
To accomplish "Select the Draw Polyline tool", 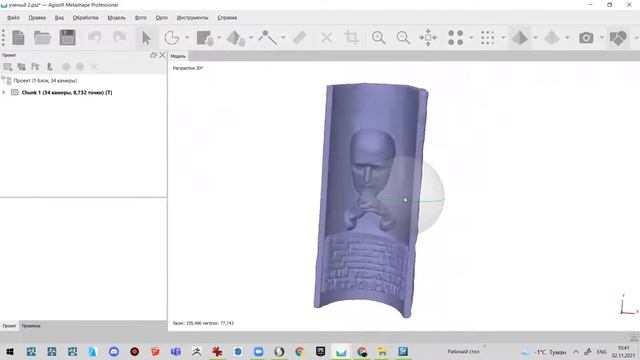I will pos(267,38).
